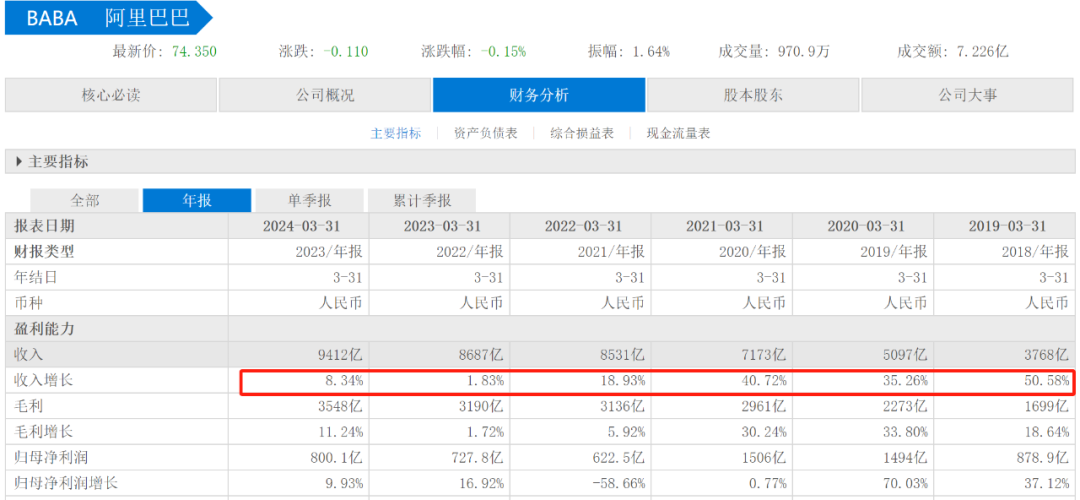Click the 主要指标 sub-link
The height and width of the screenshot is (500, 1080).
[396, 134]
